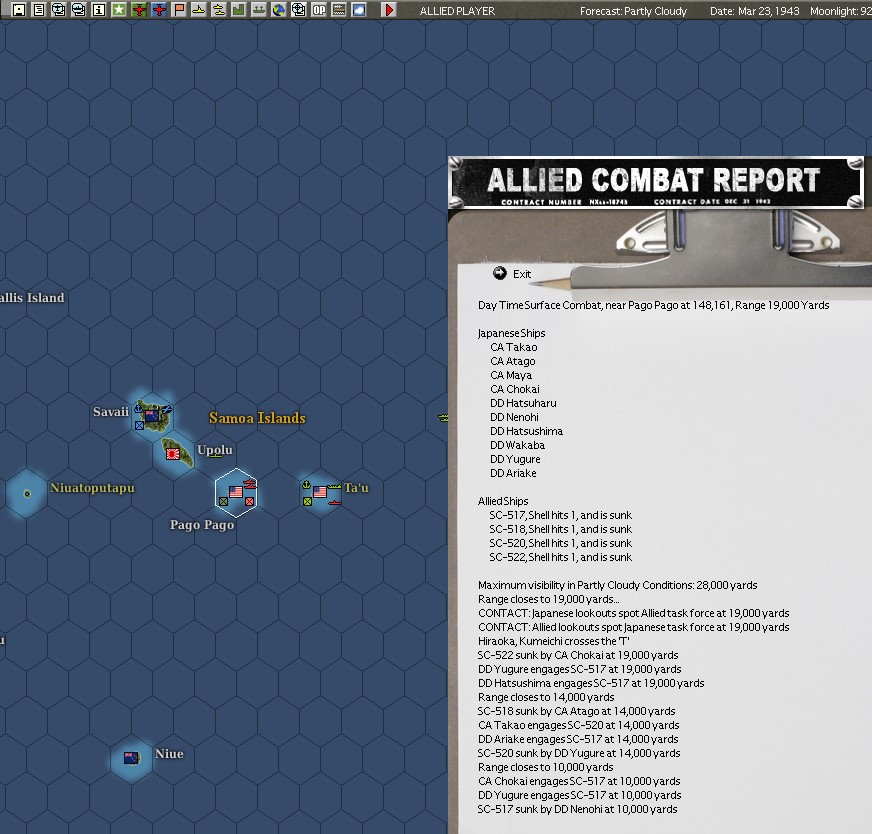The image size is (872, 834).
Task: Select the US flag base at Ta'u
Action: (320, 492)
